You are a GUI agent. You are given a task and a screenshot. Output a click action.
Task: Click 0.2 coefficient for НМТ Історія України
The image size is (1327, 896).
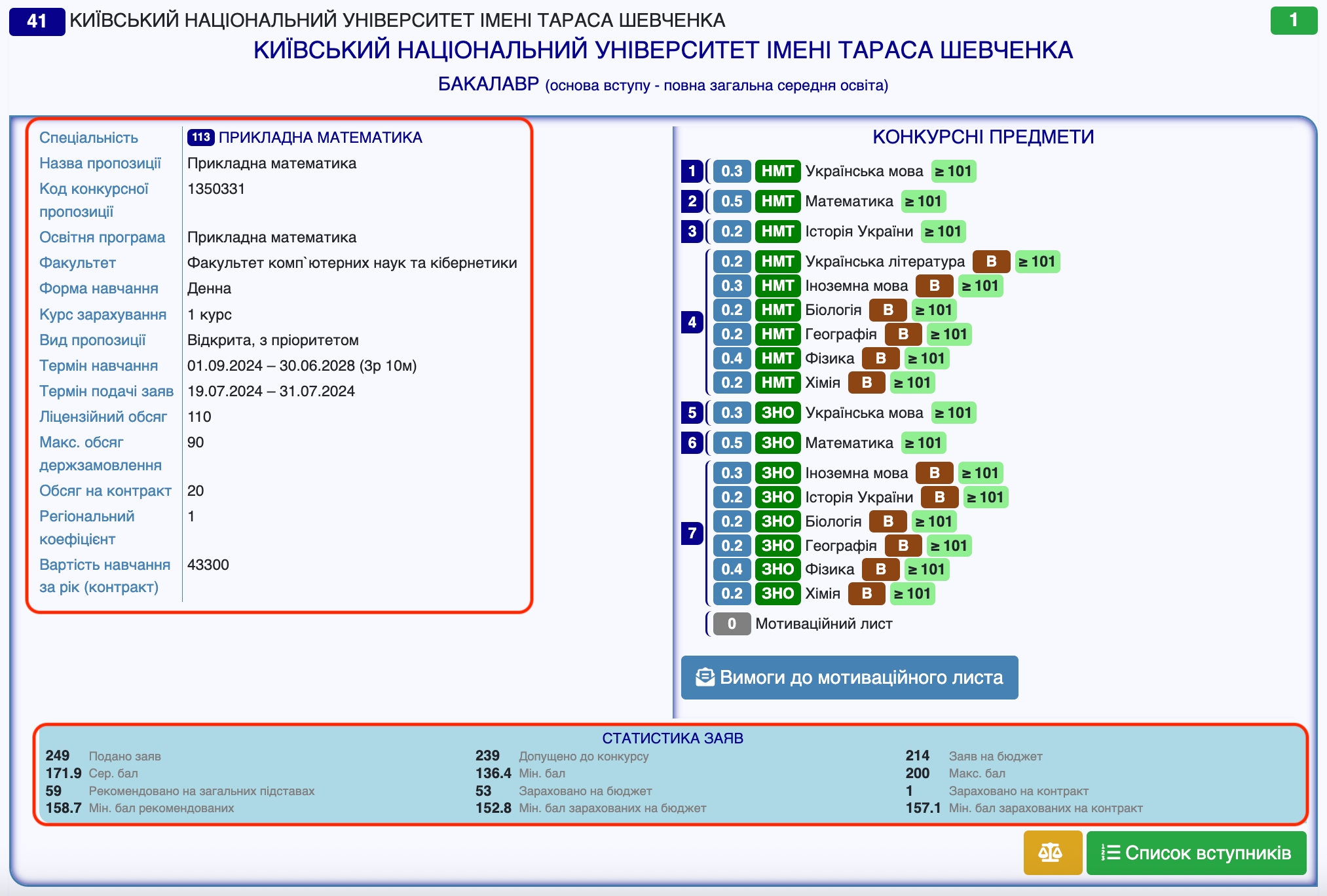coord(732,231)
